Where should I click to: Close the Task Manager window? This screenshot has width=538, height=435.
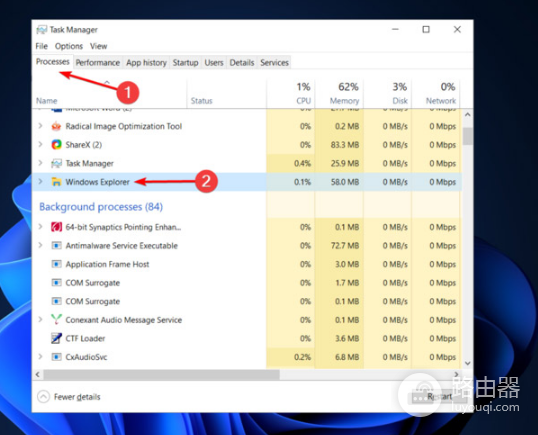coord(457,30)
